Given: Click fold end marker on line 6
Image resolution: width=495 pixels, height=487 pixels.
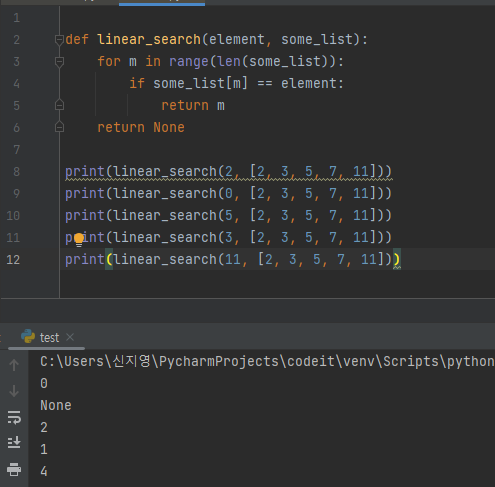Looking at the screenshot, I should pos(59,127).
